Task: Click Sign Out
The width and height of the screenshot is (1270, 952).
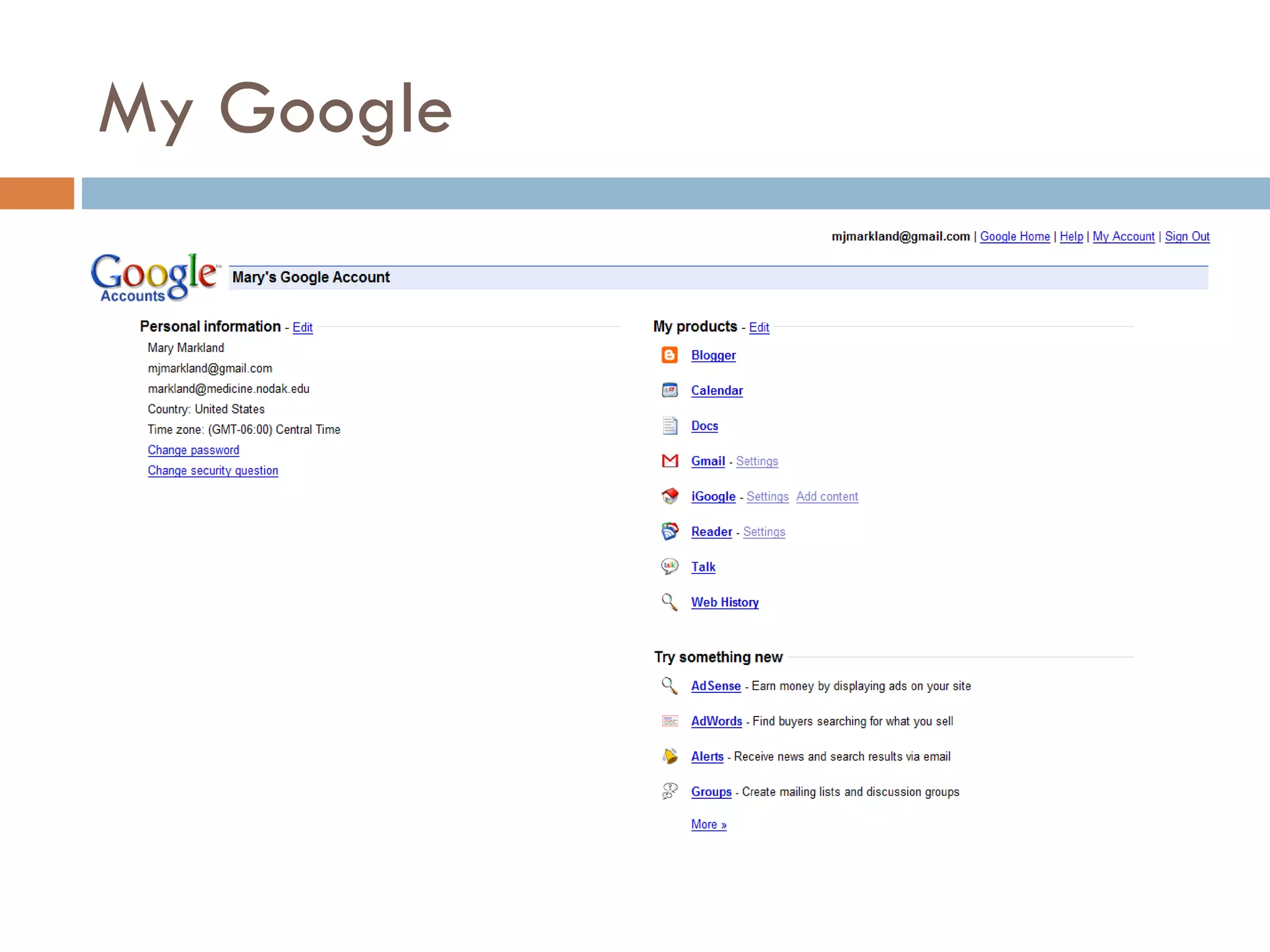Action: (x=1187, y=236)
